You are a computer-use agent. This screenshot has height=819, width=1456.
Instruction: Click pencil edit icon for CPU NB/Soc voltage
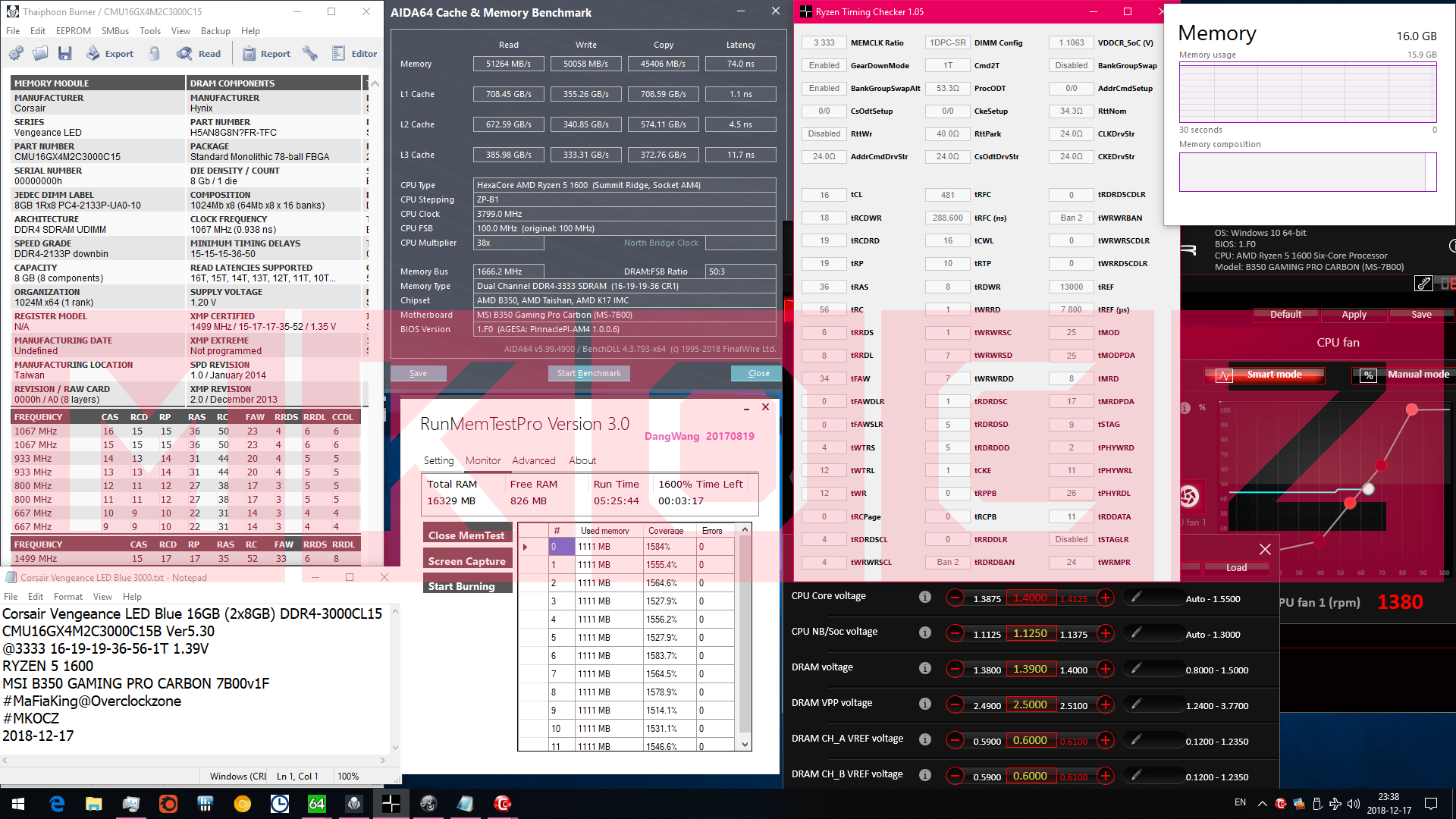1136,633
